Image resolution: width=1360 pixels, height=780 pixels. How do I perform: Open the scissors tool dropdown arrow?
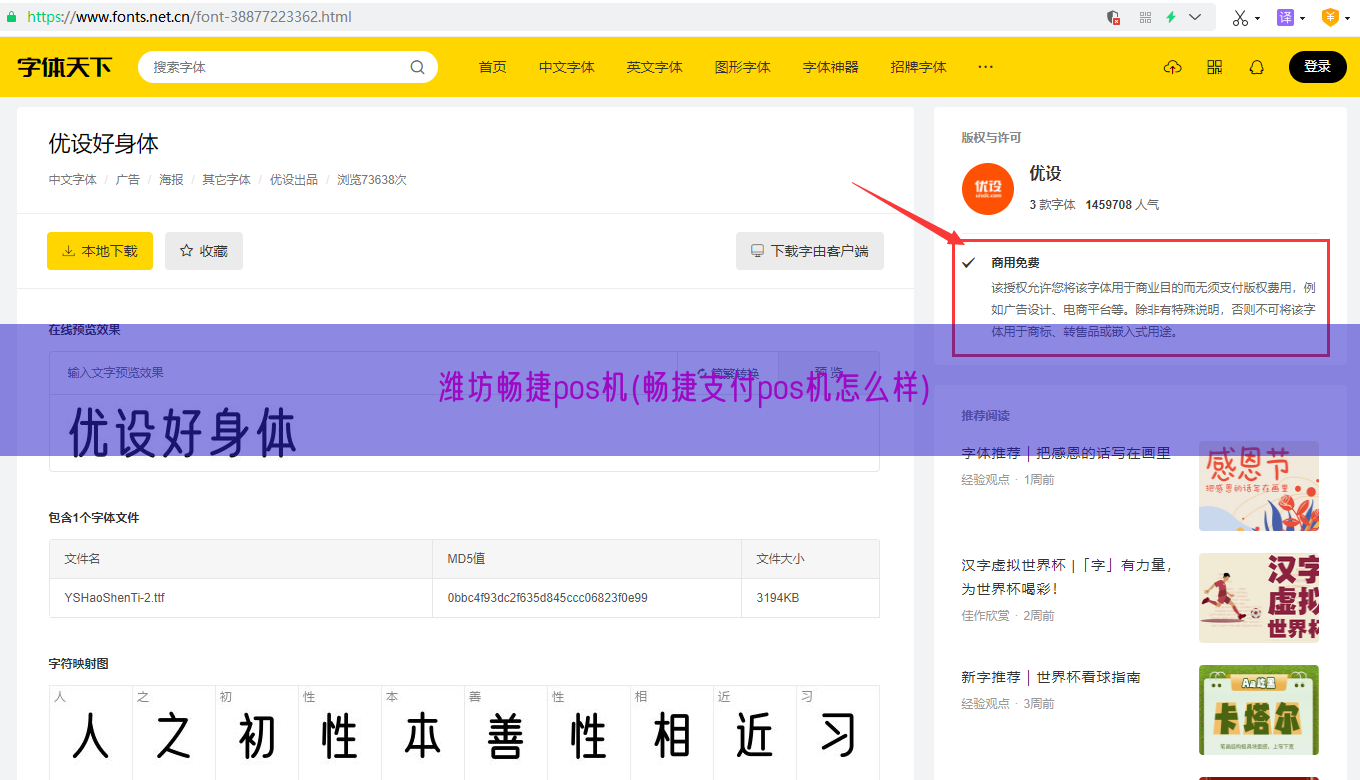click(x=1258, y=18)
